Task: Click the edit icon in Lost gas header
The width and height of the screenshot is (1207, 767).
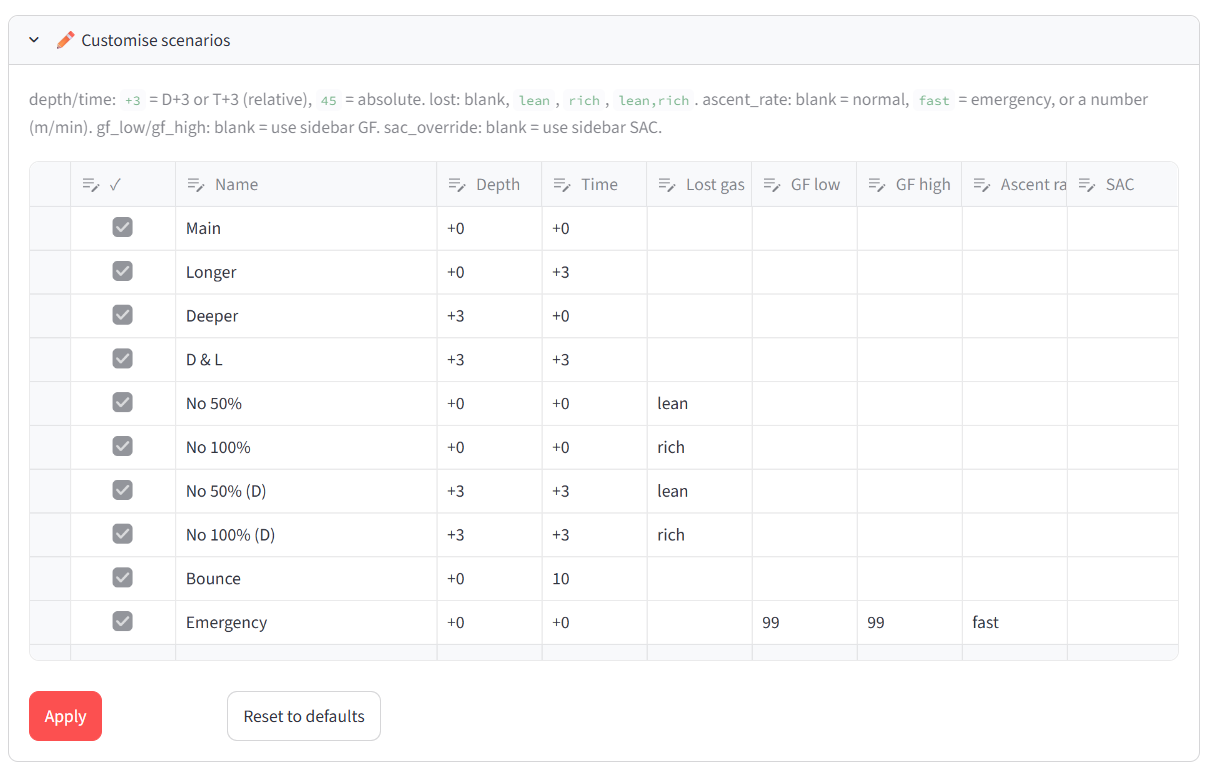Action: click(667, 184)
